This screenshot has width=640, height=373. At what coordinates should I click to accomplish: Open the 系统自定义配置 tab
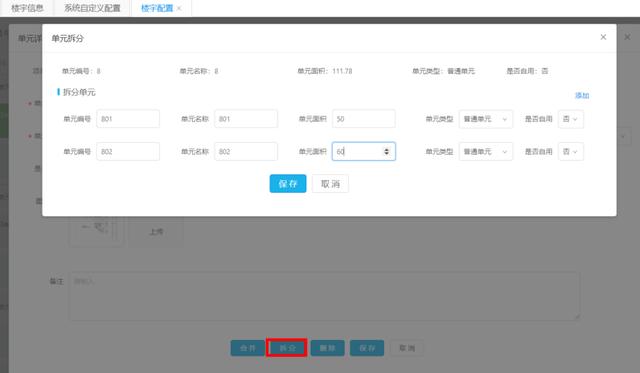pos(92,8)
